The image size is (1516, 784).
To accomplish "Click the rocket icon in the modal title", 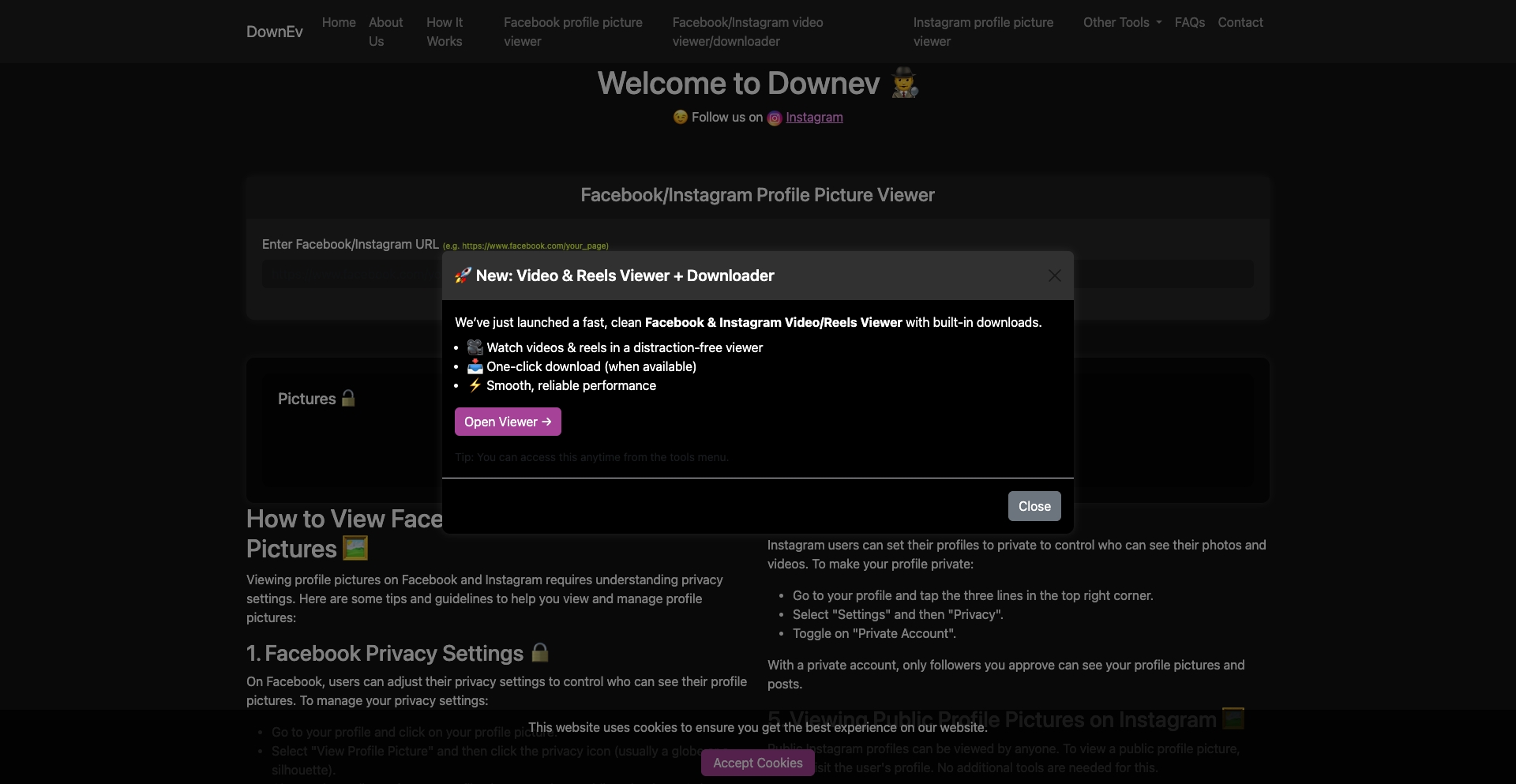I will [x=462, y=276].
